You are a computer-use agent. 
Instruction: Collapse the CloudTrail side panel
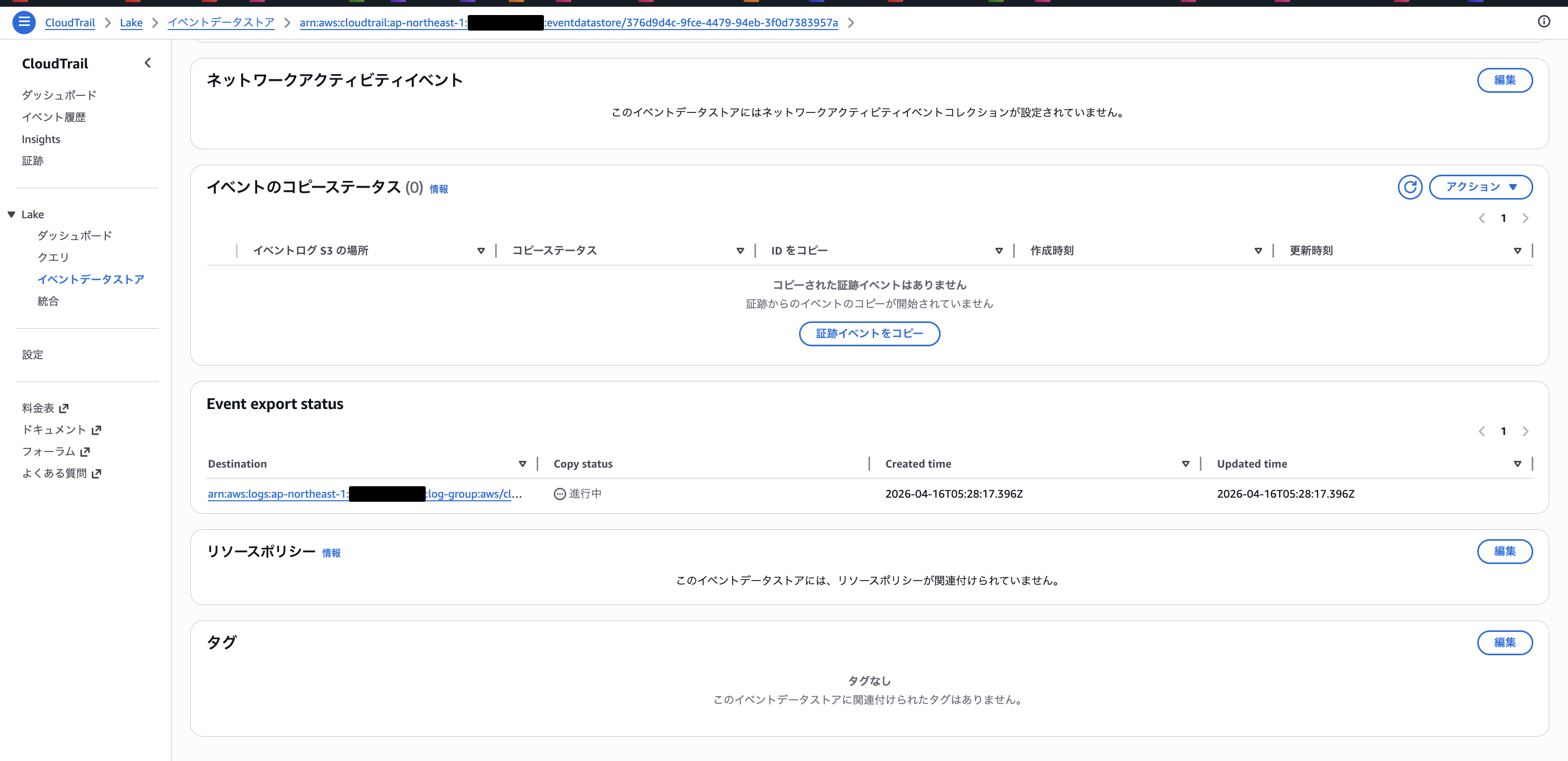[x=147, y=63]
